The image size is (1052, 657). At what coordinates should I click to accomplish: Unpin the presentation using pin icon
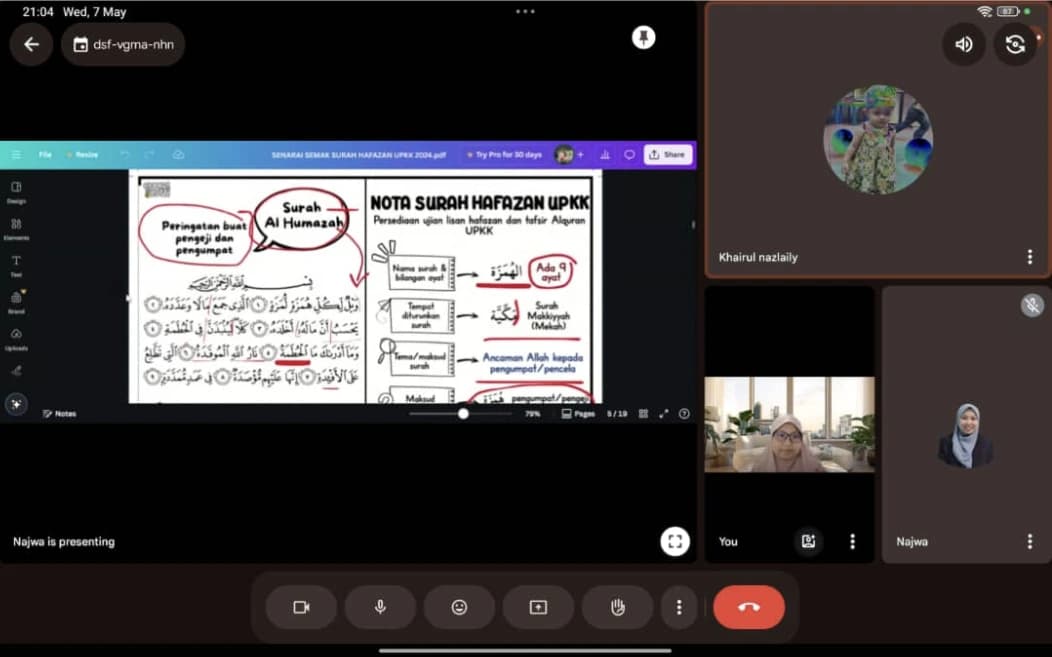click(643, 38)
